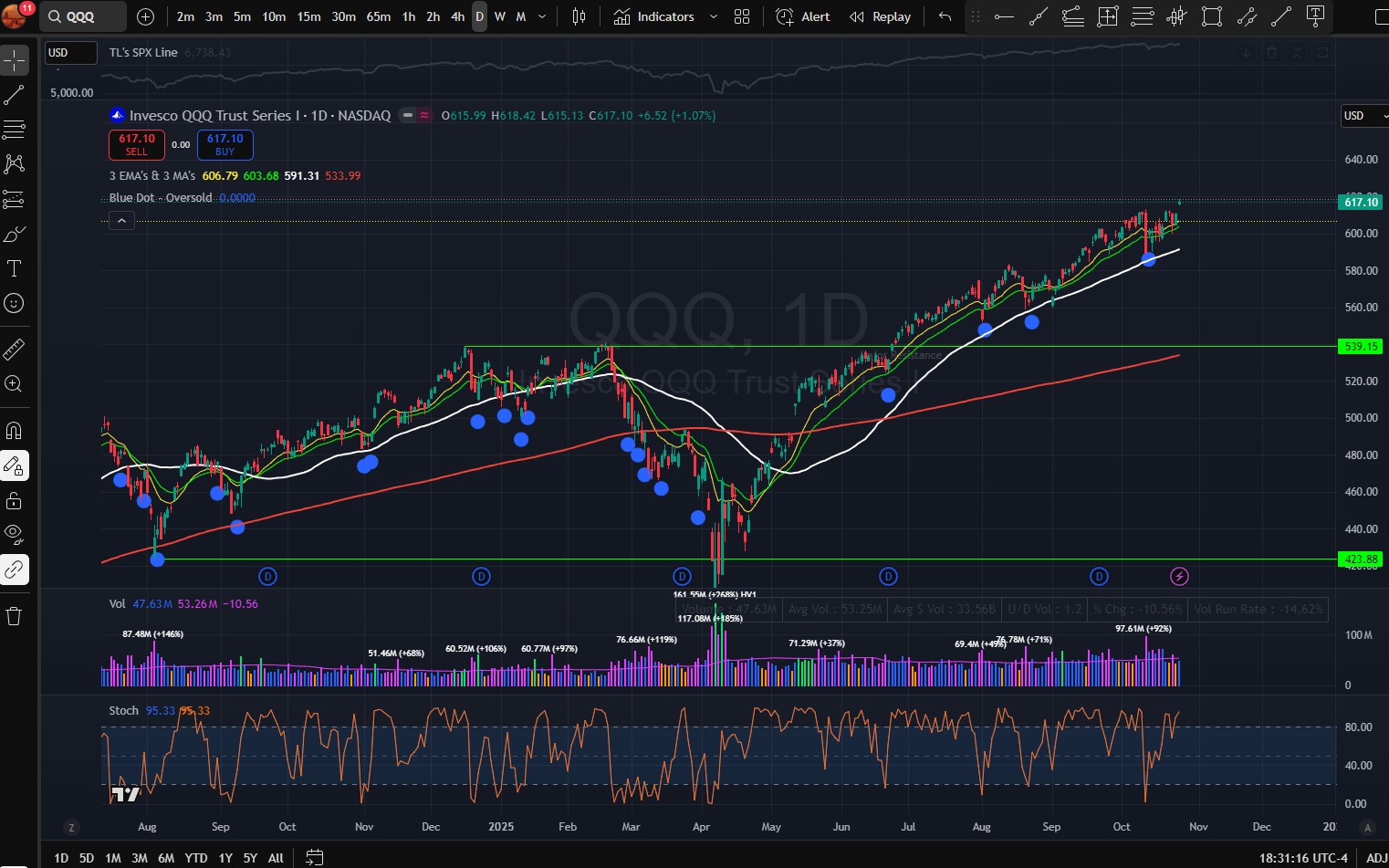Open the candlestick chart style selector

point(579,16)
